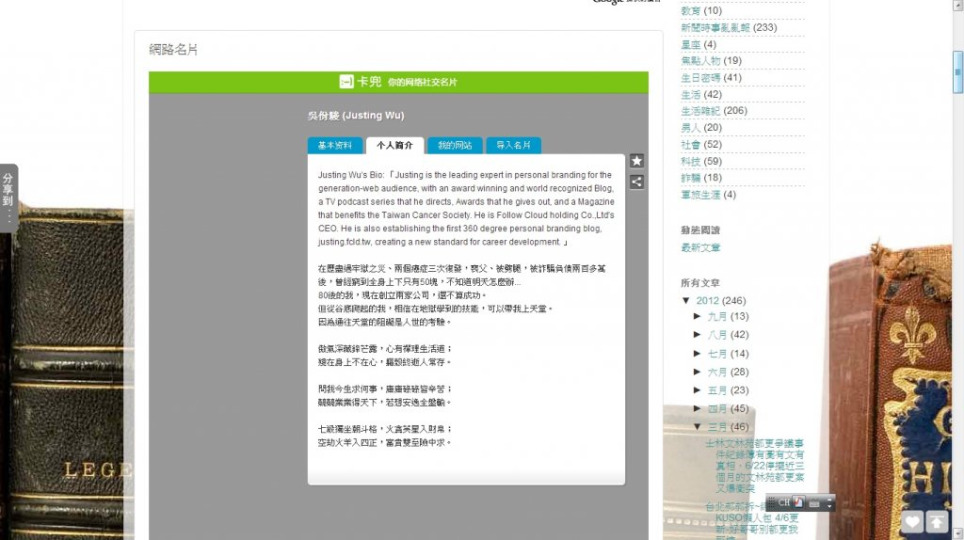Collapse the 2012 archive tree
This screenshot has width=964, height=540.
pos(686,301)
